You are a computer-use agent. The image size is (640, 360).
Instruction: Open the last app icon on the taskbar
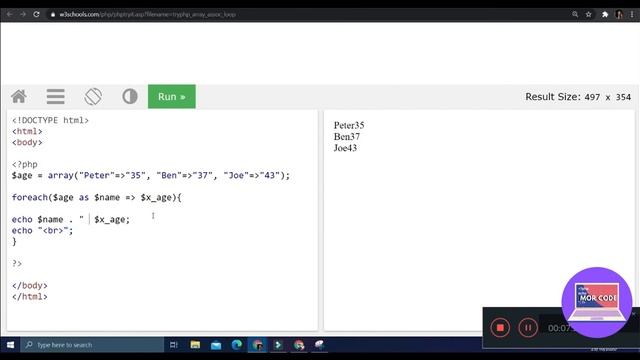320,345
